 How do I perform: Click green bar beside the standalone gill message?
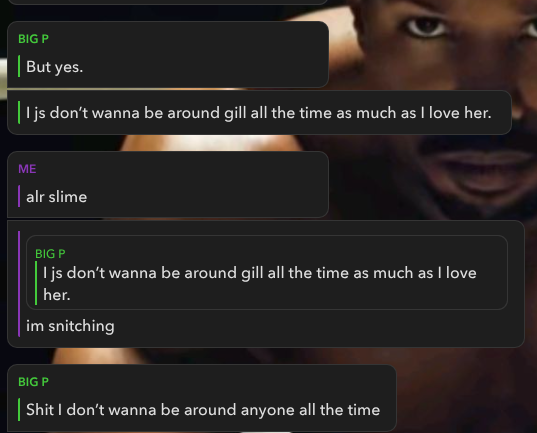point(19,112)
